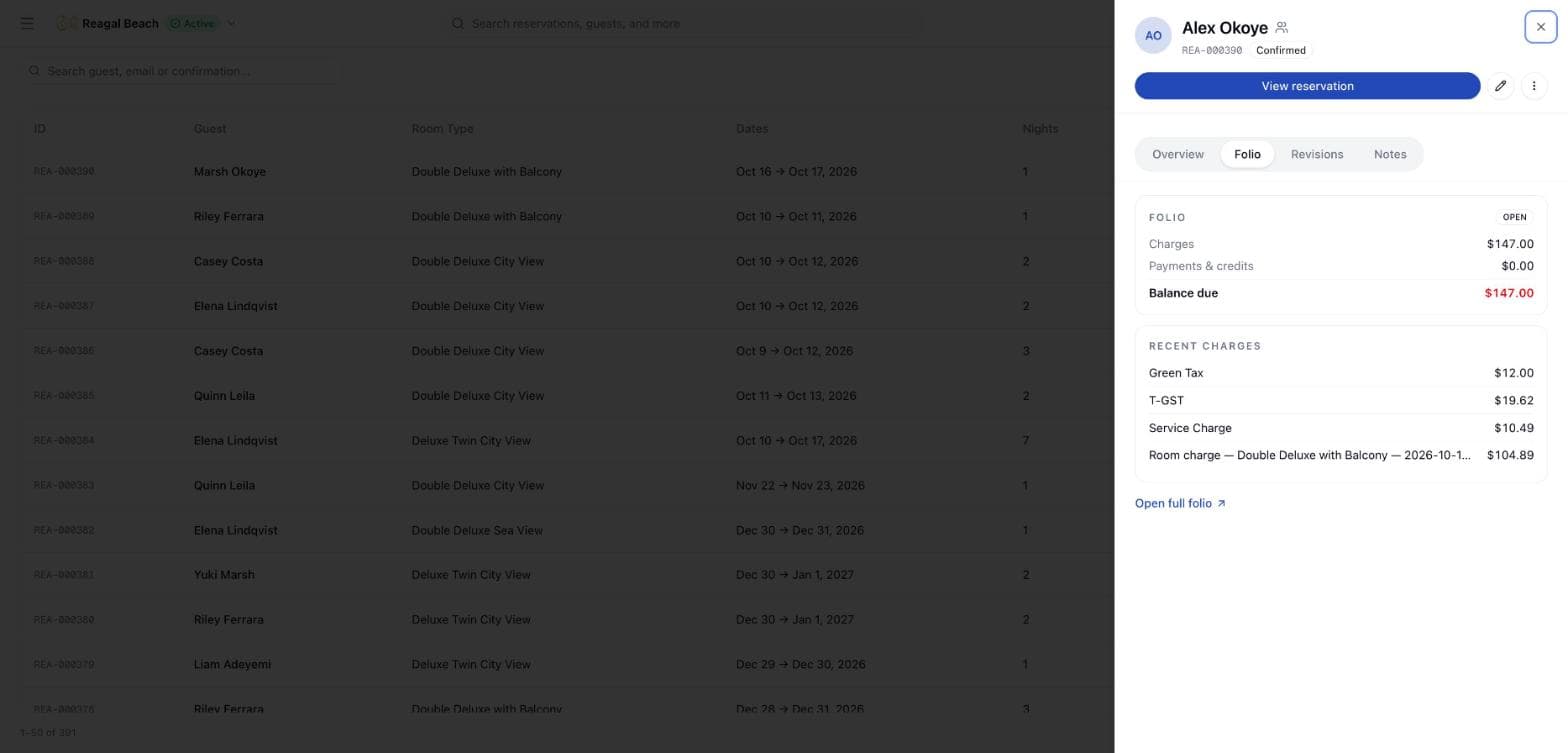1568x753 pixels.
Task: Click Yuki Marsh guest name
Action: click(224, 575)
